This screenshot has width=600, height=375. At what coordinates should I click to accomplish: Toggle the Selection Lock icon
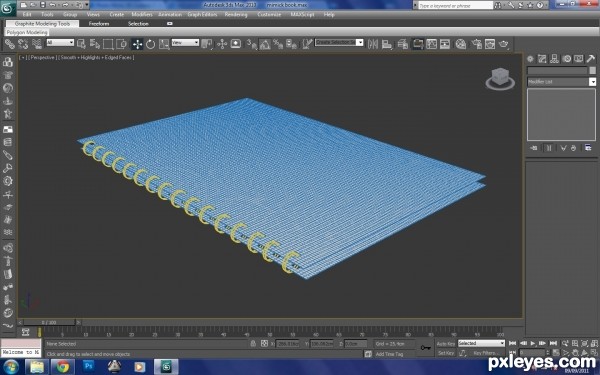[x=253, y=344]
